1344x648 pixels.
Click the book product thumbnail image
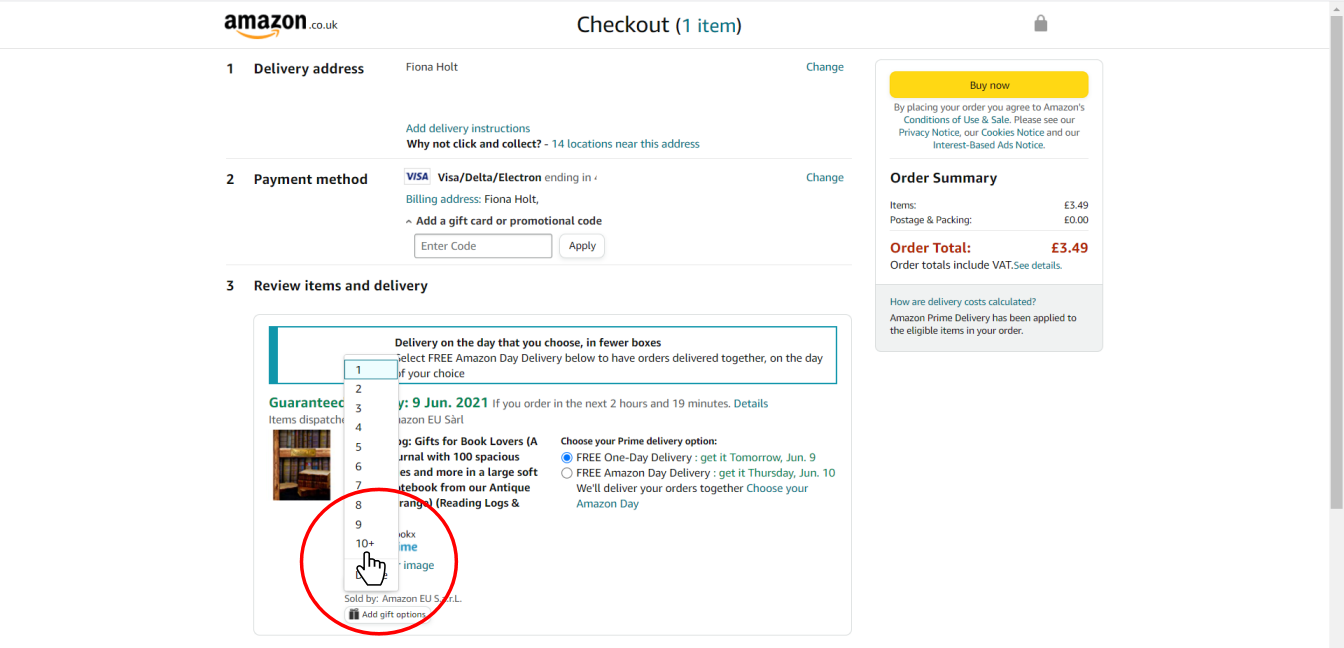[301, 465]
